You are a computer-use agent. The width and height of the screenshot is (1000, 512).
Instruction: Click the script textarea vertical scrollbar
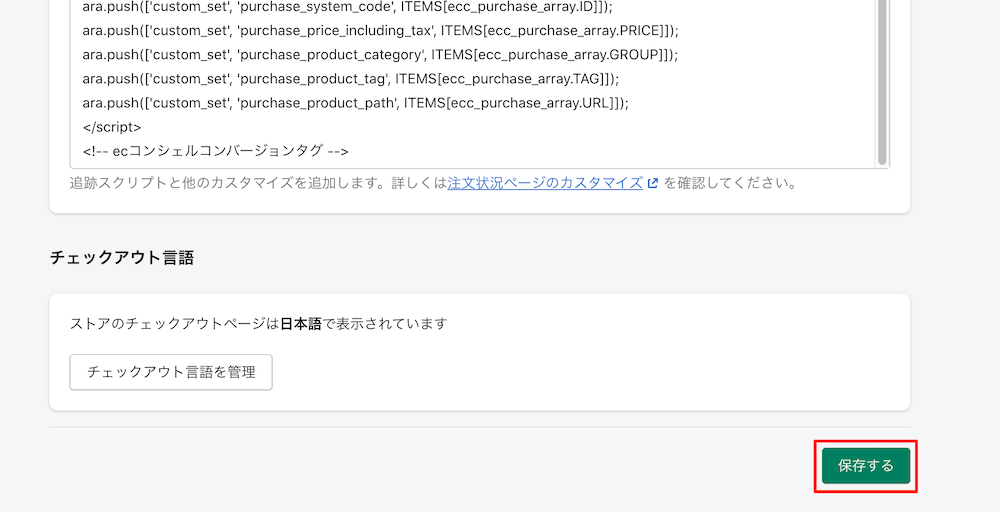point(882,83)
